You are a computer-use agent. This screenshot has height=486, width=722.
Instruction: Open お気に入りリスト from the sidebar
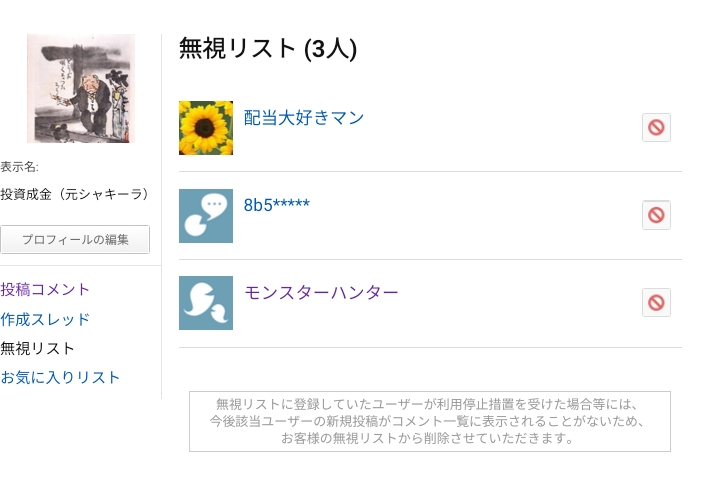click(61, 377)
